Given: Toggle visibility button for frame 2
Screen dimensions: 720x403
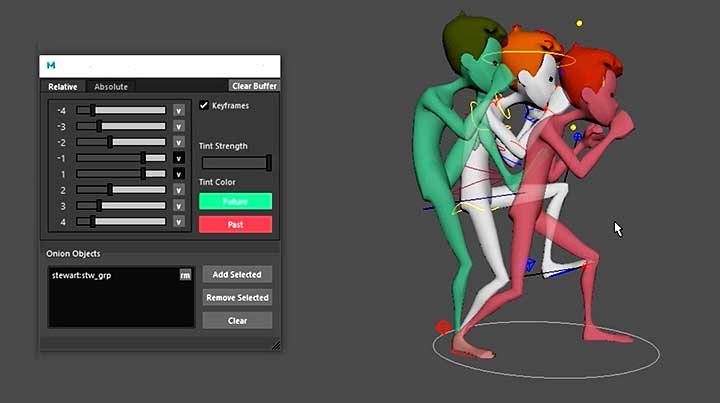Looking at the screenshot, I should (179, 190).
